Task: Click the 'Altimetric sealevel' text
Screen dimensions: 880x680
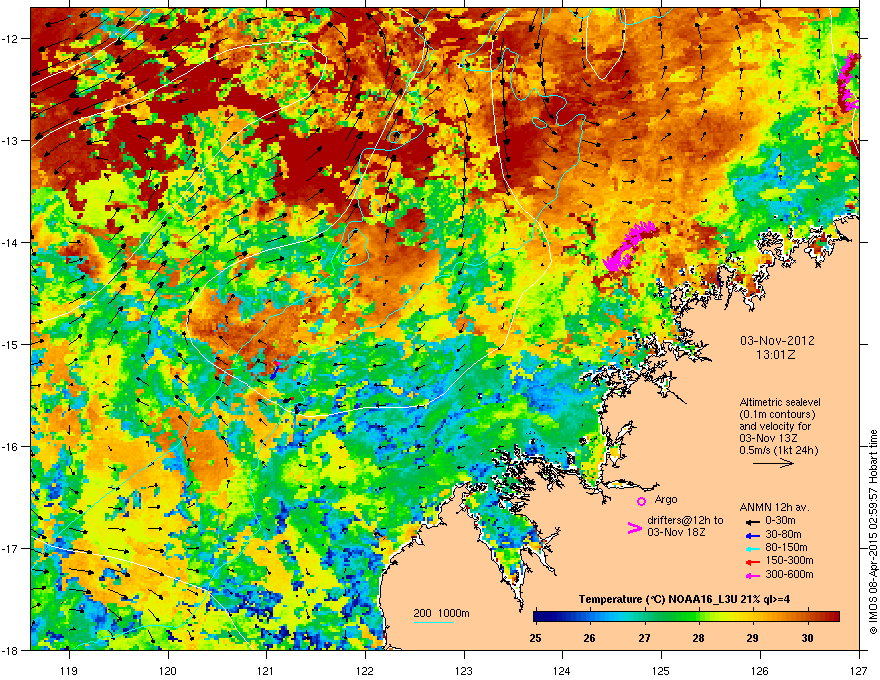Action: click(780, 402)
